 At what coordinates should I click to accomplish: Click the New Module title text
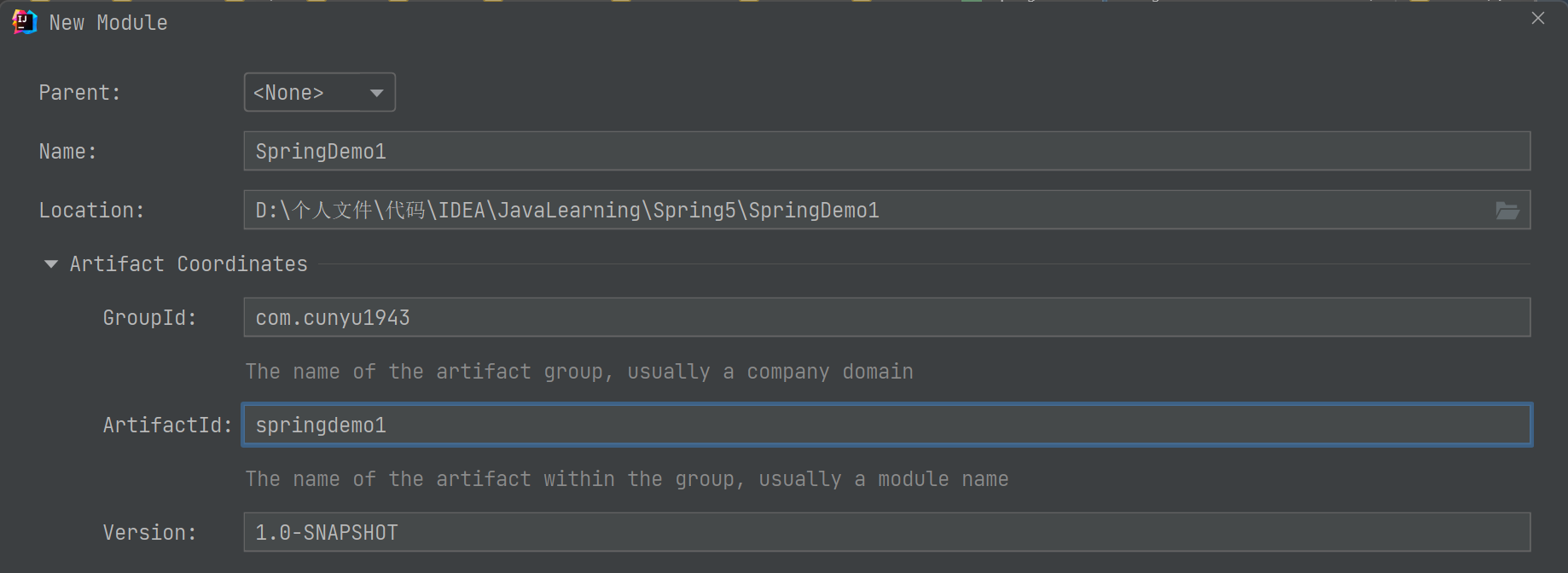pos(108,23)
